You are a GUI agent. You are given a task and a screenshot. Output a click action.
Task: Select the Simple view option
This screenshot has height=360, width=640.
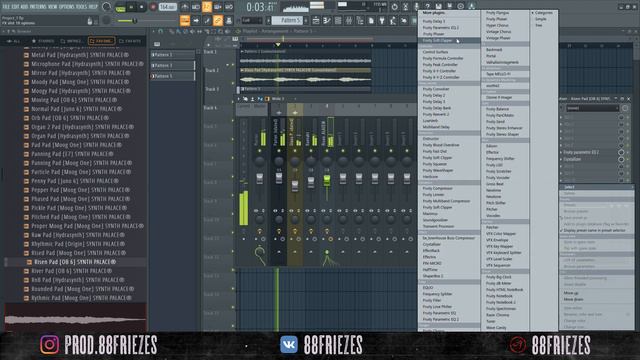(540, 19)
